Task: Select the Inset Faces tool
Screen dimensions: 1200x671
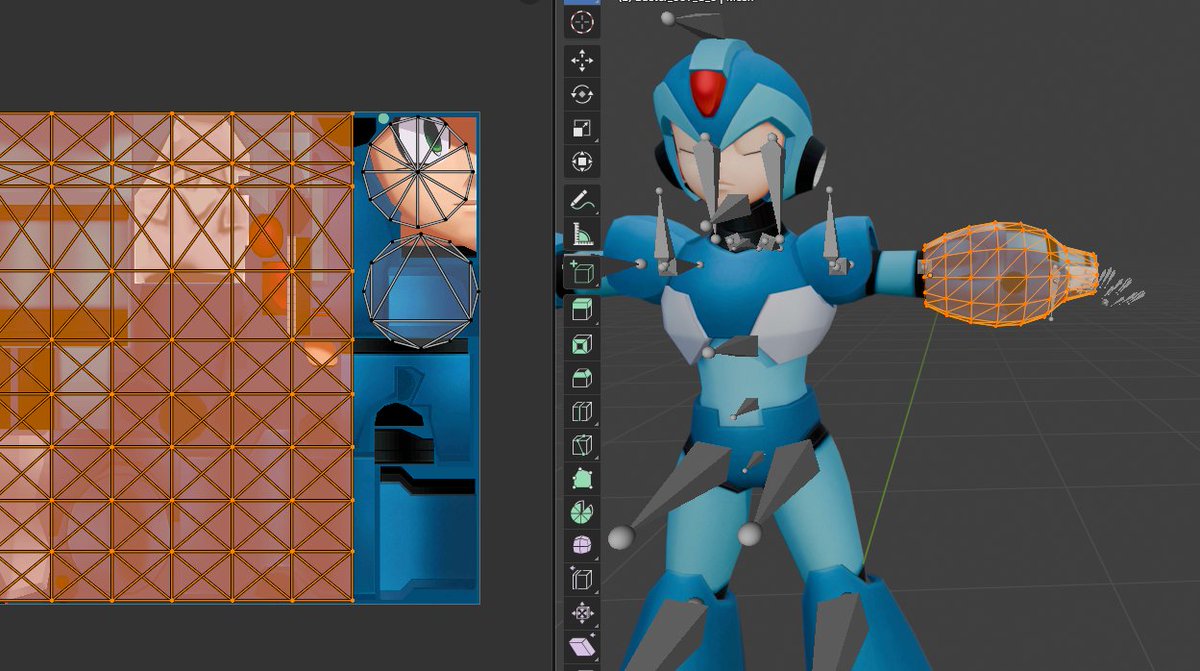Action: click(582, 345)
